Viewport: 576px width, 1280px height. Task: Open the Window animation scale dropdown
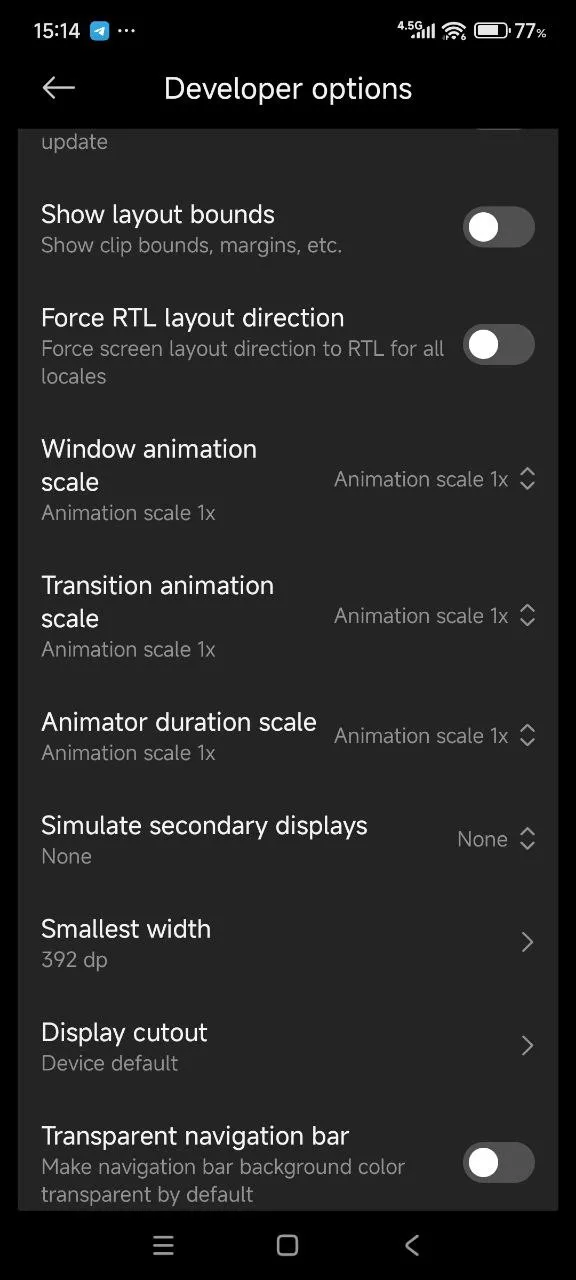pyautogui.click(x=435, y=479)
